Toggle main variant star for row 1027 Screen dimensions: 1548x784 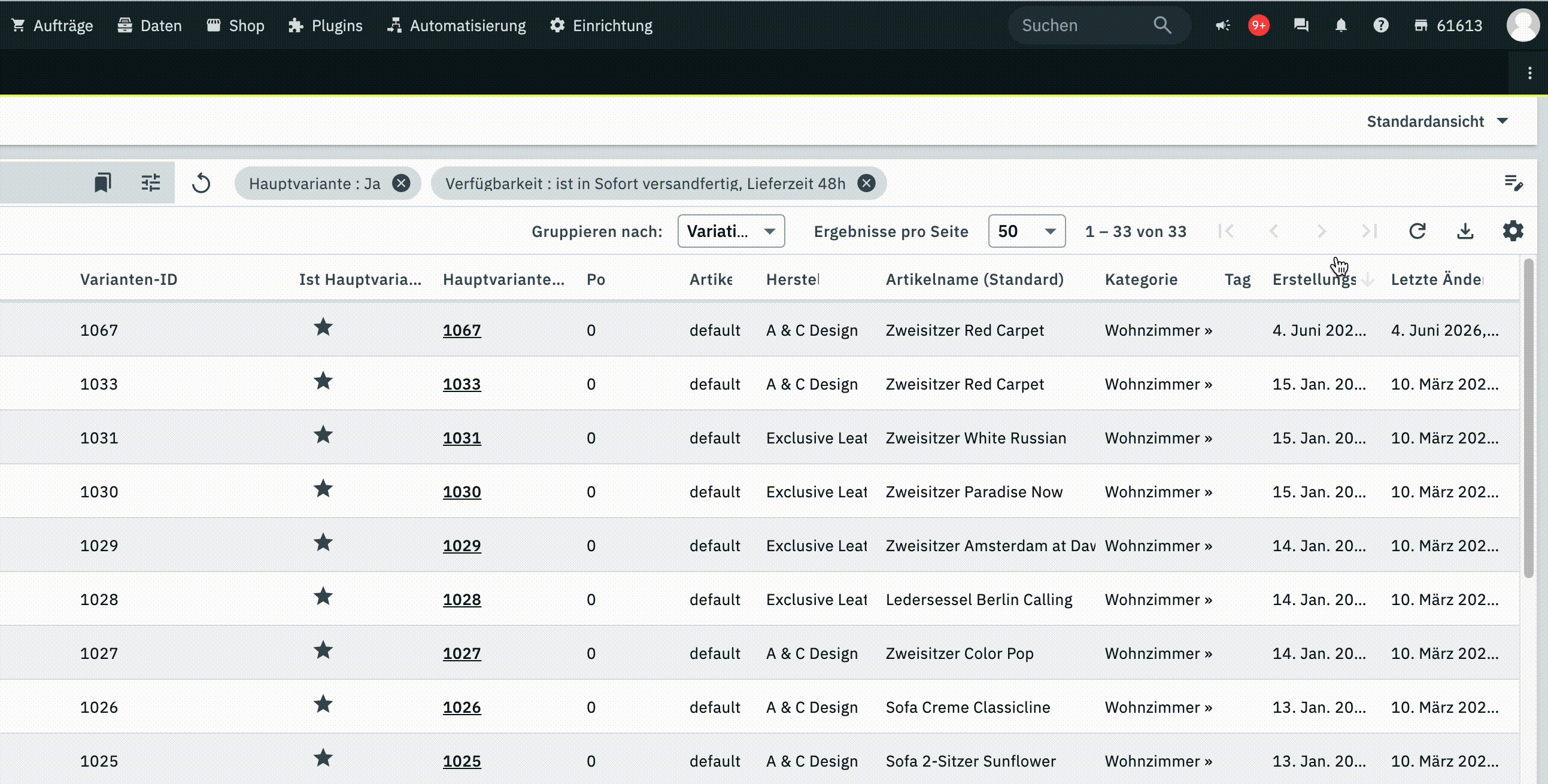click(323, 650)
